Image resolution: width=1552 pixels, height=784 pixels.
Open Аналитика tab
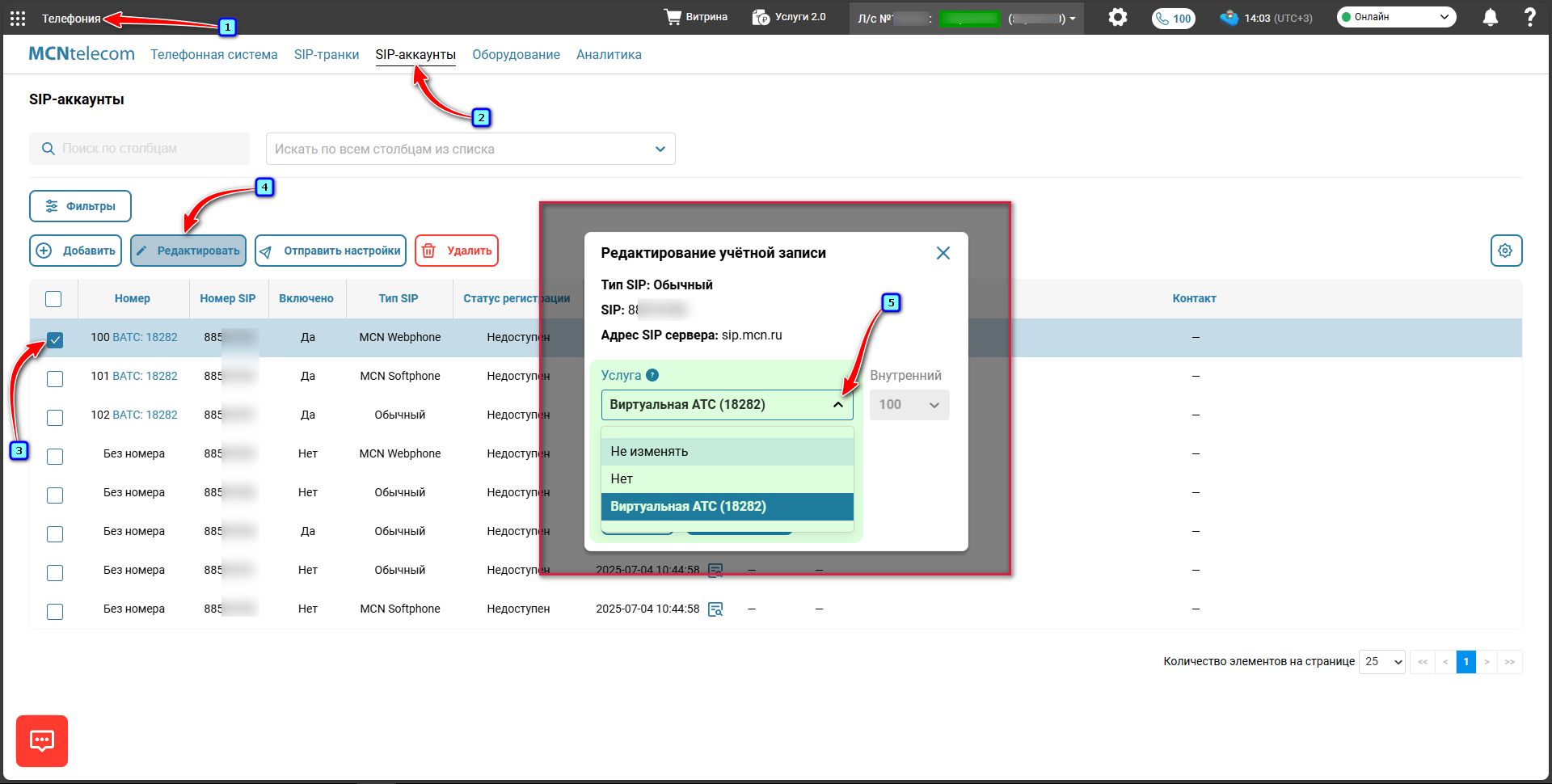tap(609, 54)
